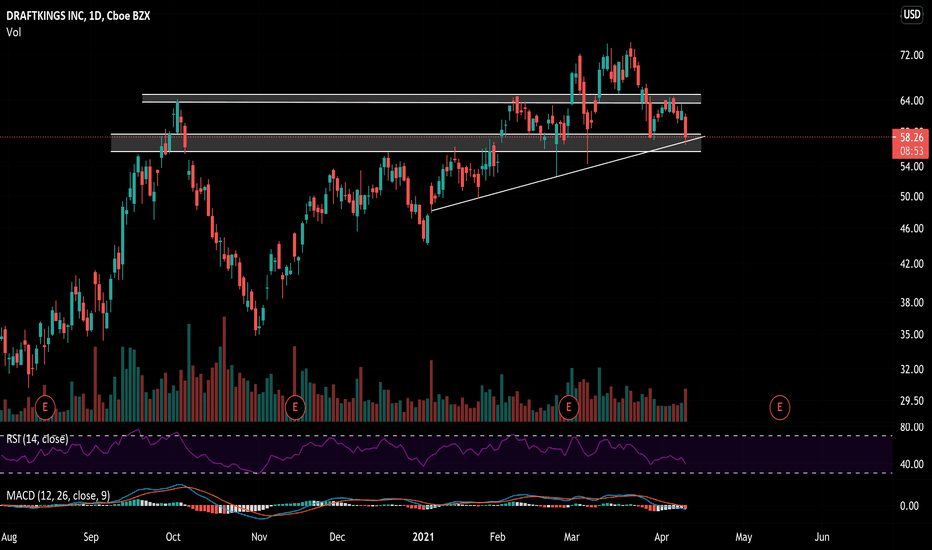Click the 50.00 price axis label

pyautogui.click(x=912, y=197)
